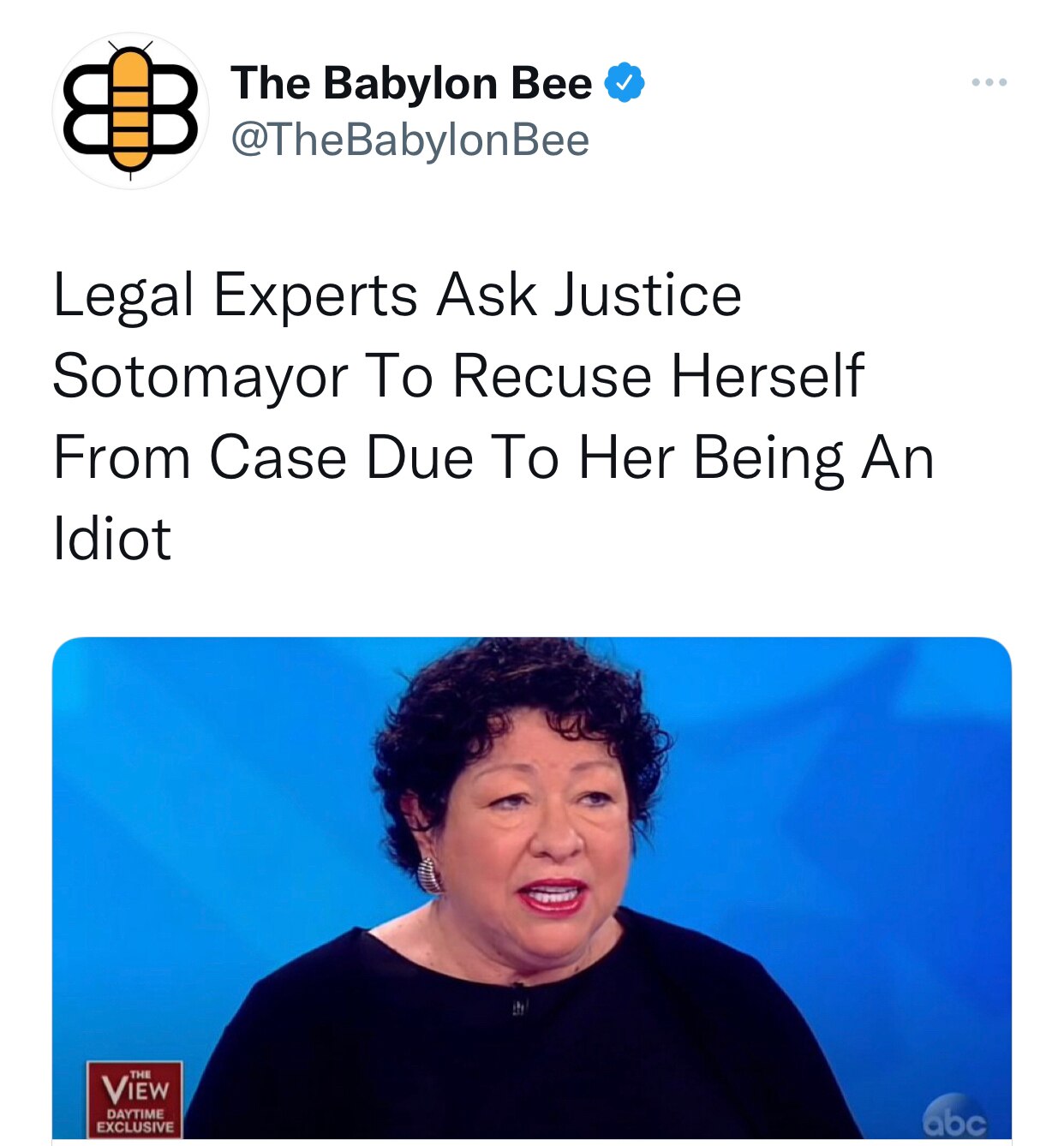Open the Babylon Bee profile avatar

(130, 111)
